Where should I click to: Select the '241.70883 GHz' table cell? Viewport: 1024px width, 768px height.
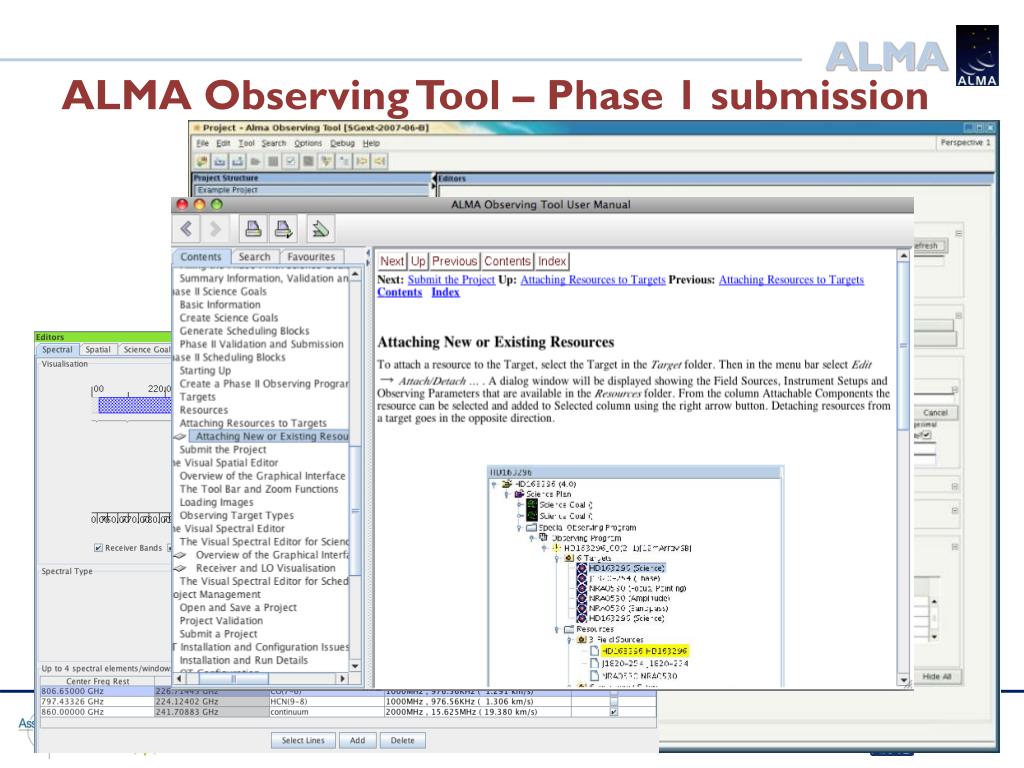(x=211, y=712)
